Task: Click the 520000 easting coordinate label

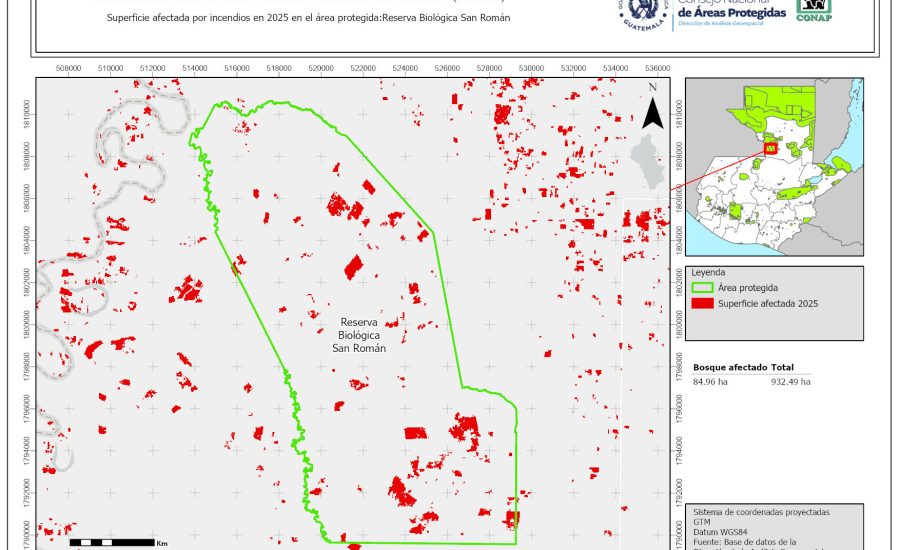Action: [x=322, y=69]
